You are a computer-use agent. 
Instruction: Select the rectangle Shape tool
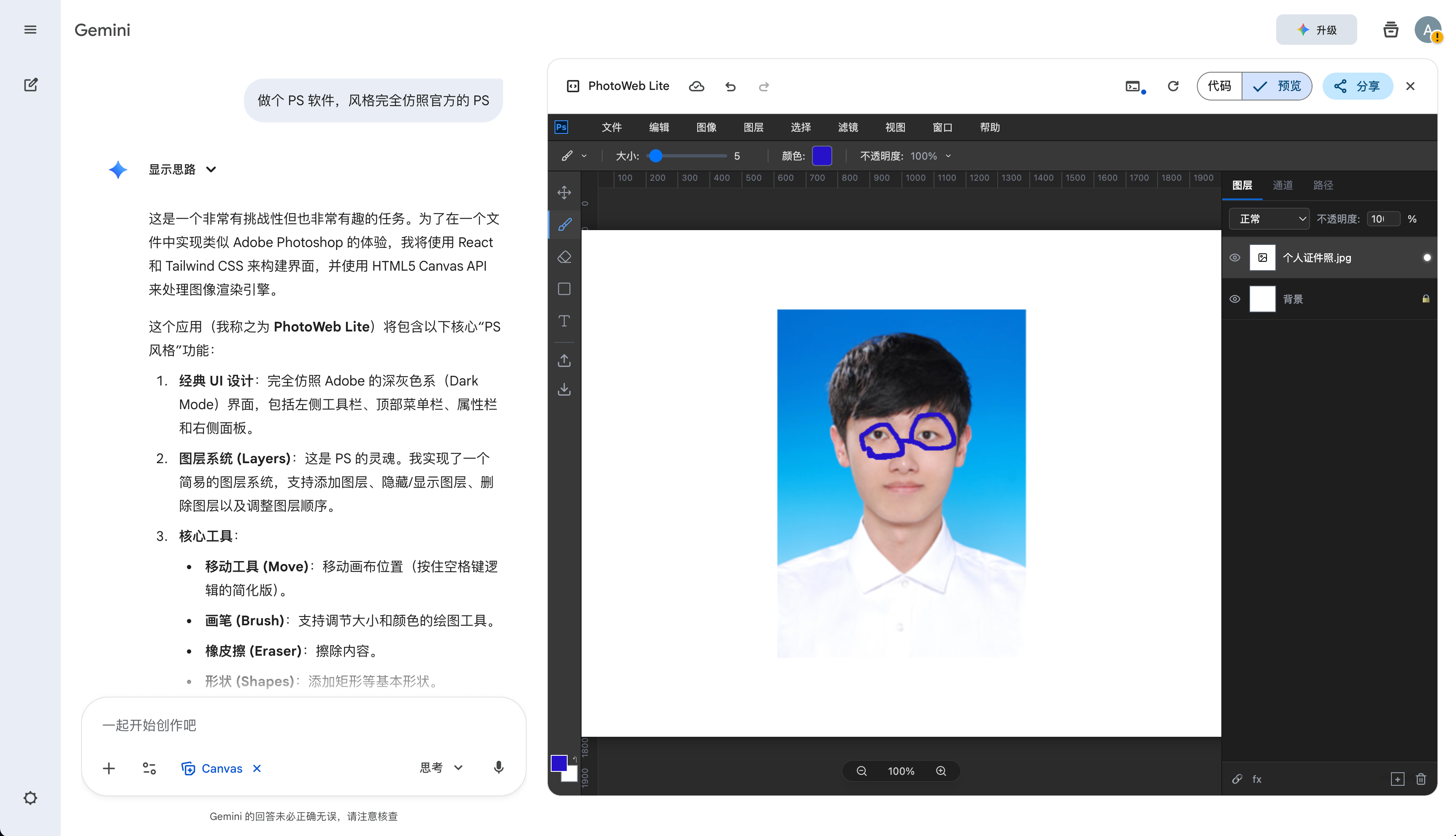click(x=564, y=289)
